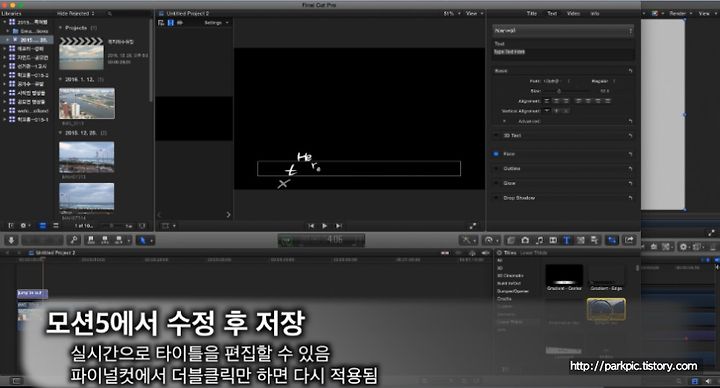Open the Themes browser icon
720x388 pixels.
click(x=594, y=240)
